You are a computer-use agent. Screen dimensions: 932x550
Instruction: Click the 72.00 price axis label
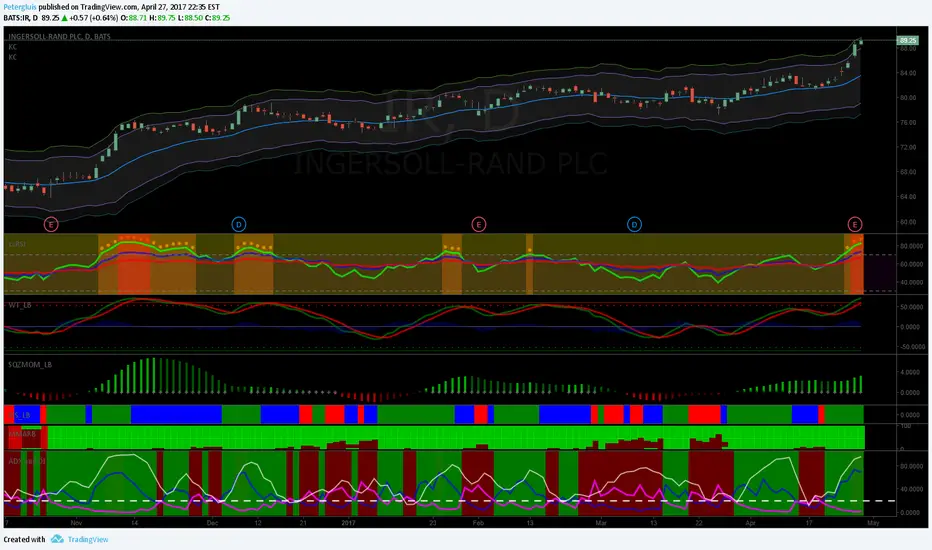pos(908,147)
